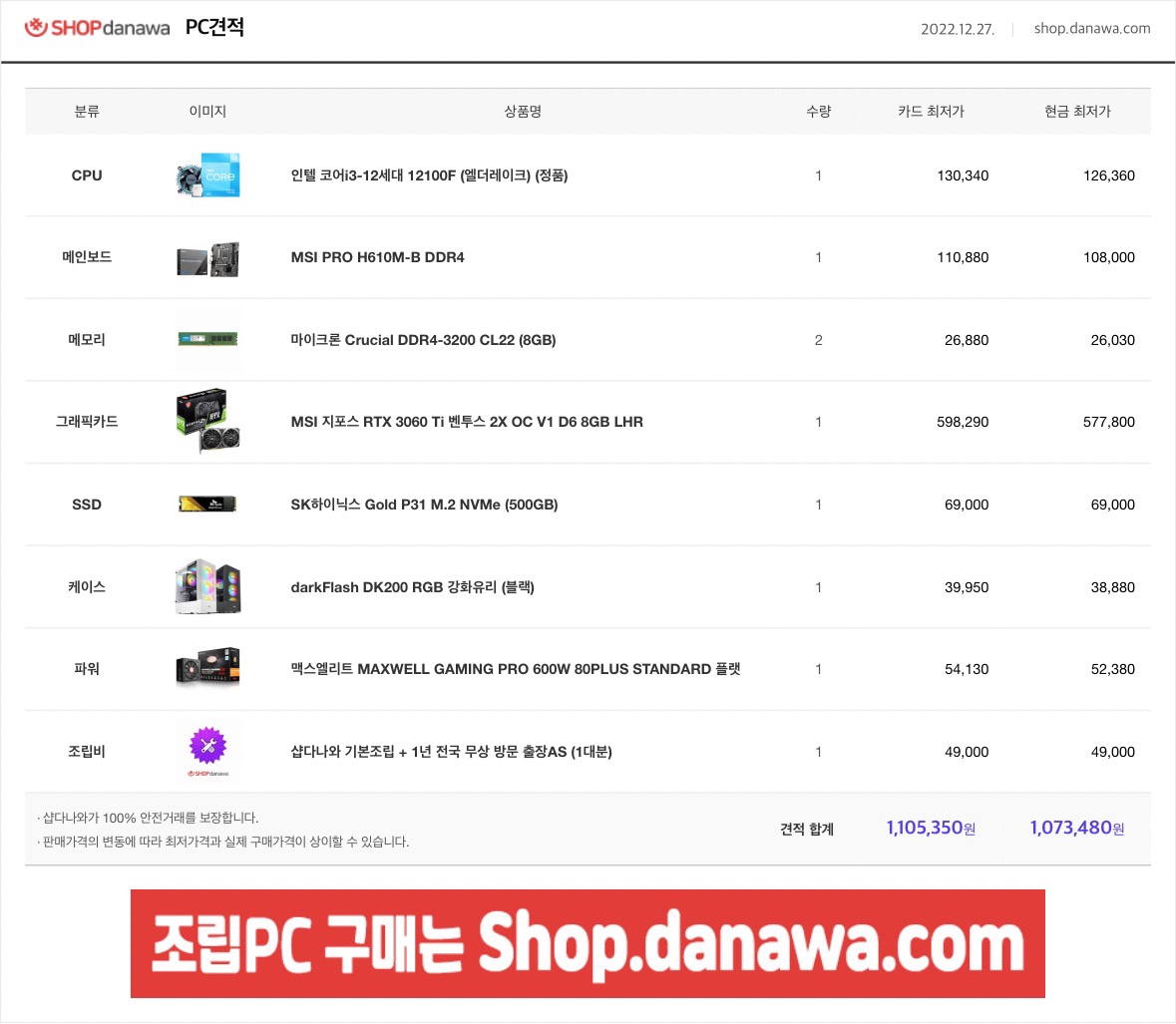Click the date 2022.12.27.
The height and width of the screenshot is (1024, 1176).
tap(958, 29)
